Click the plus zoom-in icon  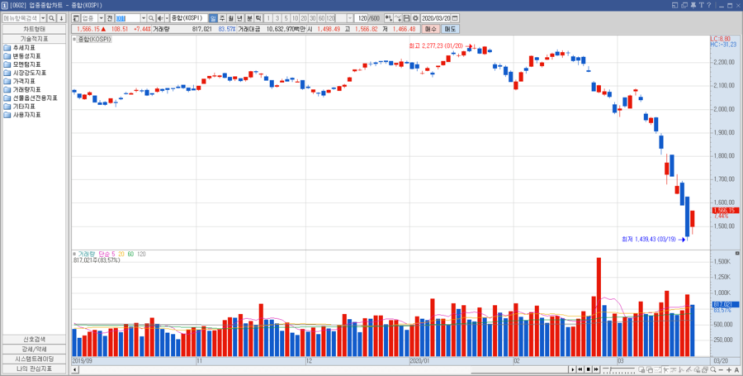click(729, 369)
